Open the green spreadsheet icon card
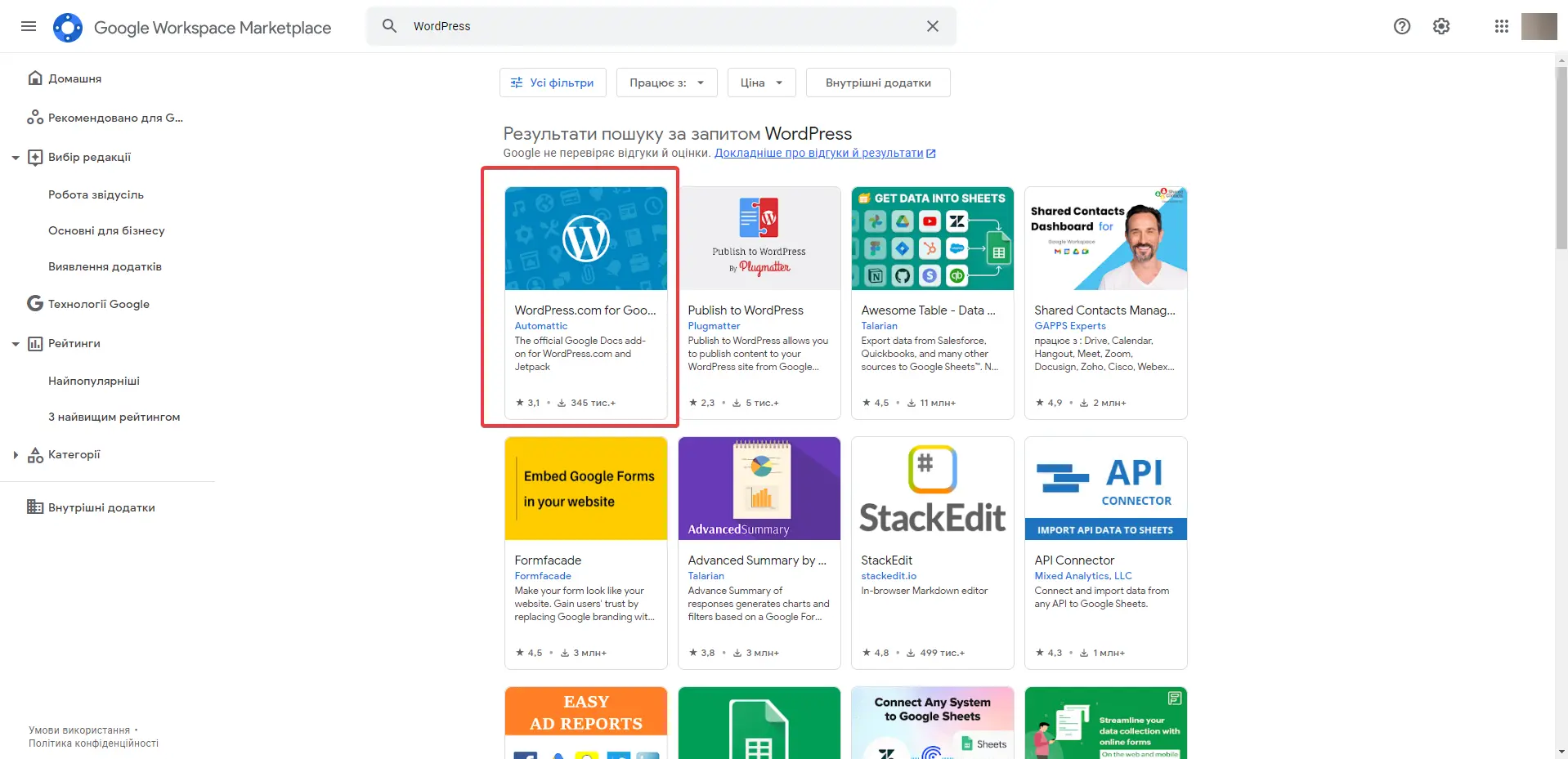Image resolution: width=1568 pixels, height=759 pixels. tap(759, 723)
